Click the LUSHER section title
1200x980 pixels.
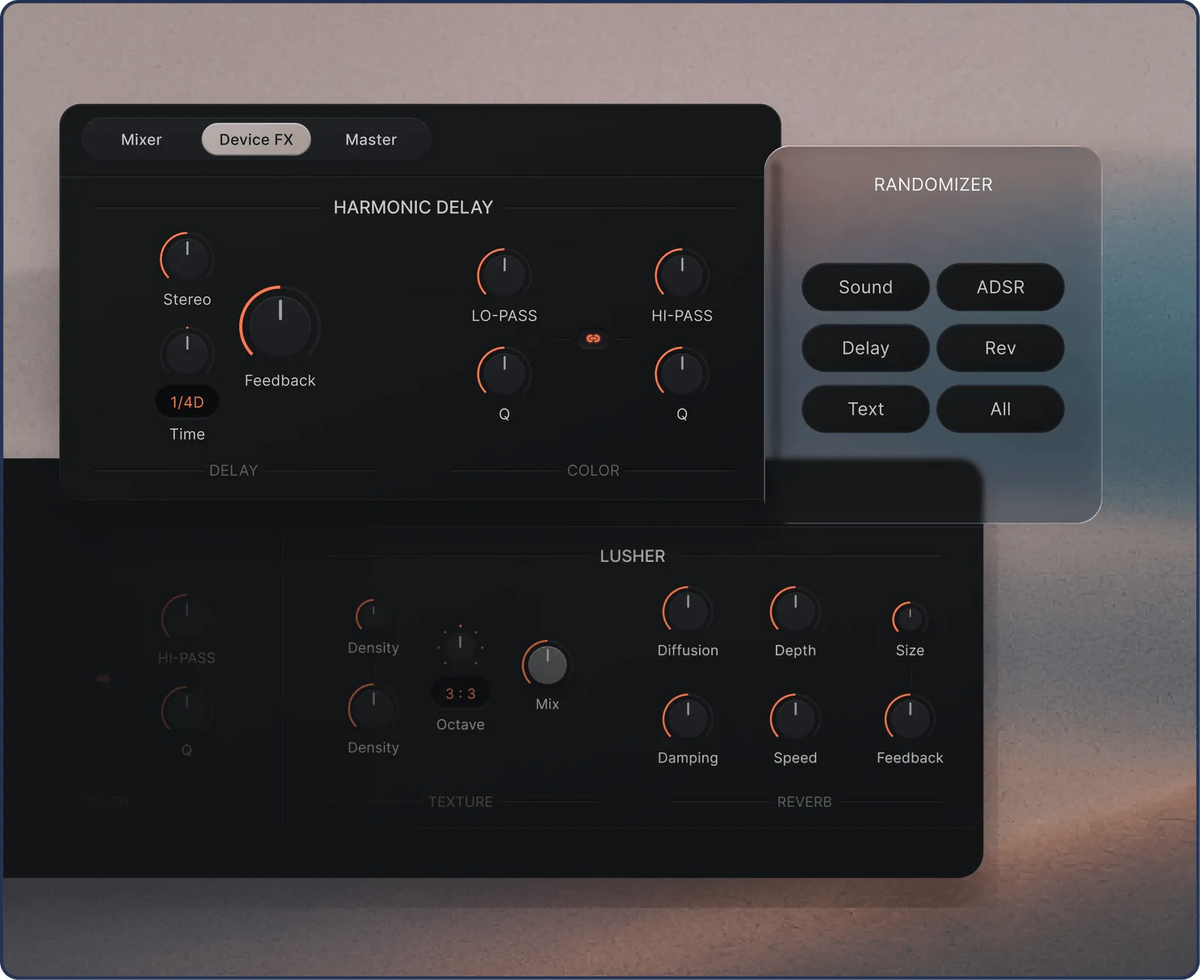(632, 556)
